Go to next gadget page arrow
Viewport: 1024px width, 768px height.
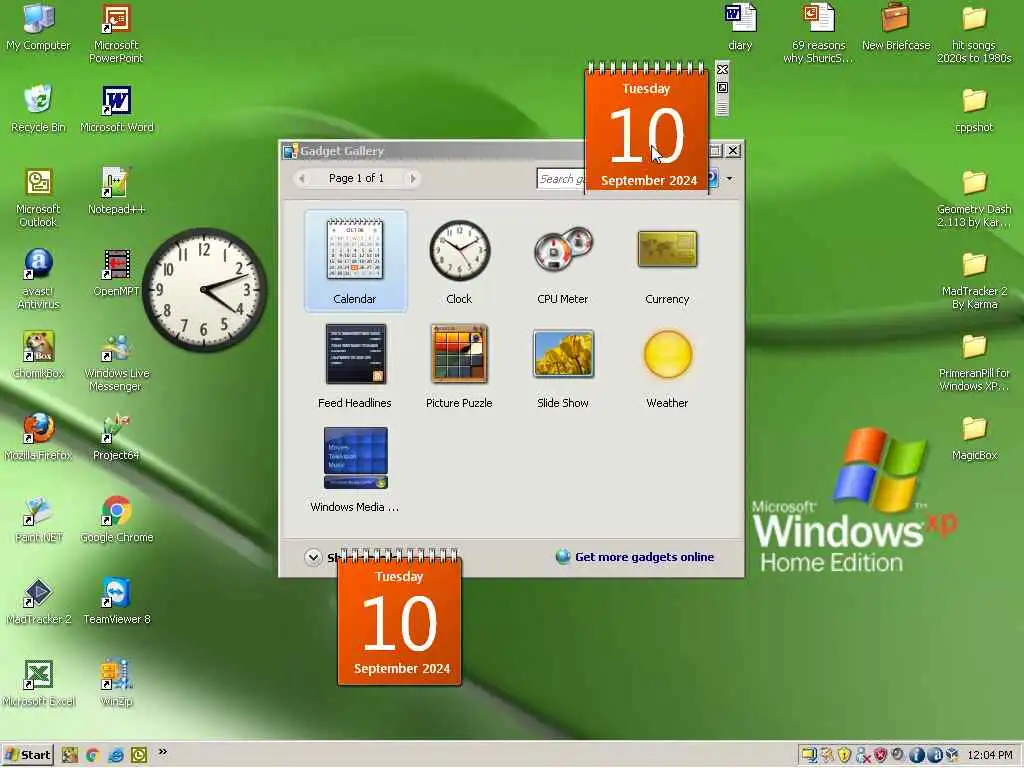[x=413, y=178]
